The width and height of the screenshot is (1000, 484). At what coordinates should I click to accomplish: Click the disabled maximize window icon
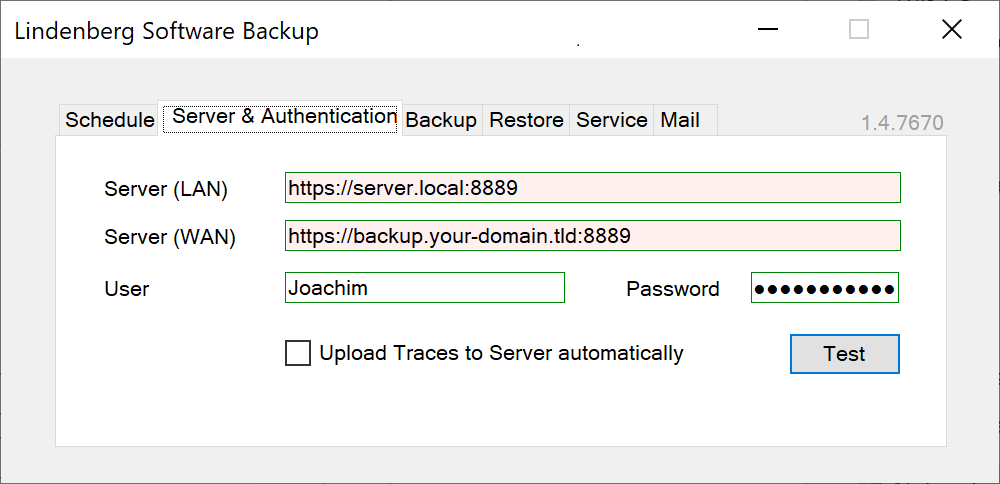coord(859,29)
